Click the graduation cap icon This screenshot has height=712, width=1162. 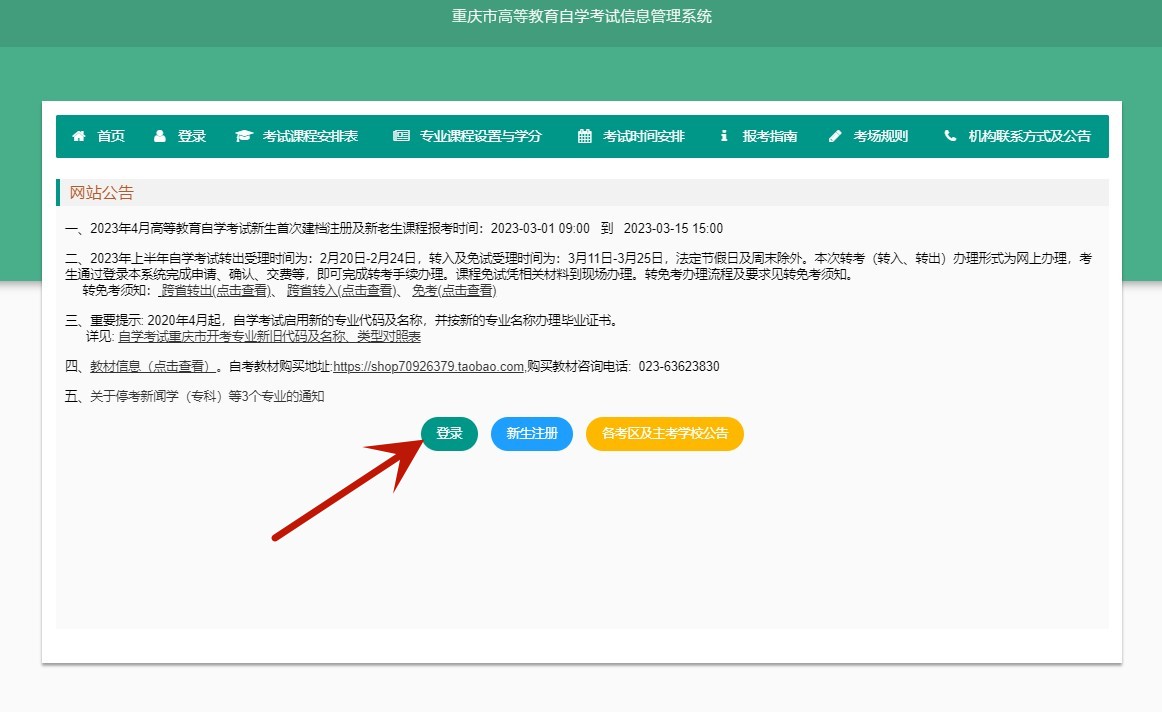[x=244, y=137]
